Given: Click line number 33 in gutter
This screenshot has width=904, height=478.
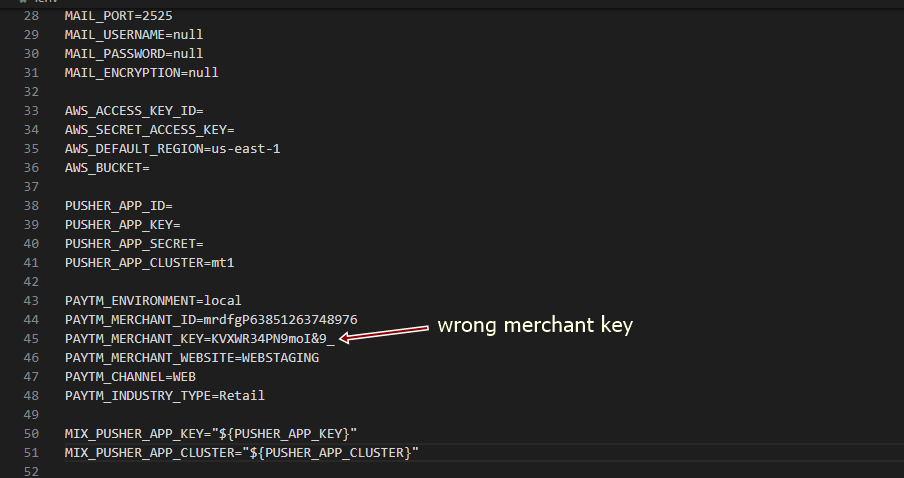Looking at the screenshot, I should (x=31, y=111).
